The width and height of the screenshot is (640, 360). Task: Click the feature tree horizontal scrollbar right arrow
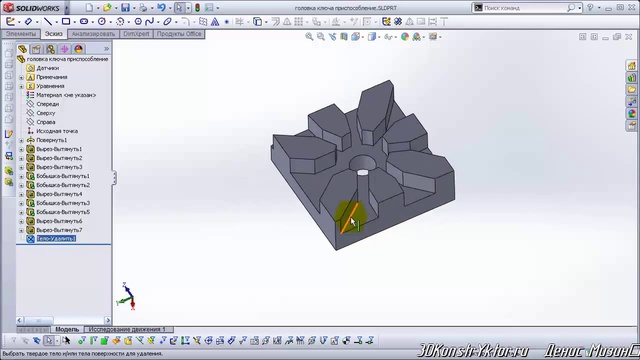[108, 320]
